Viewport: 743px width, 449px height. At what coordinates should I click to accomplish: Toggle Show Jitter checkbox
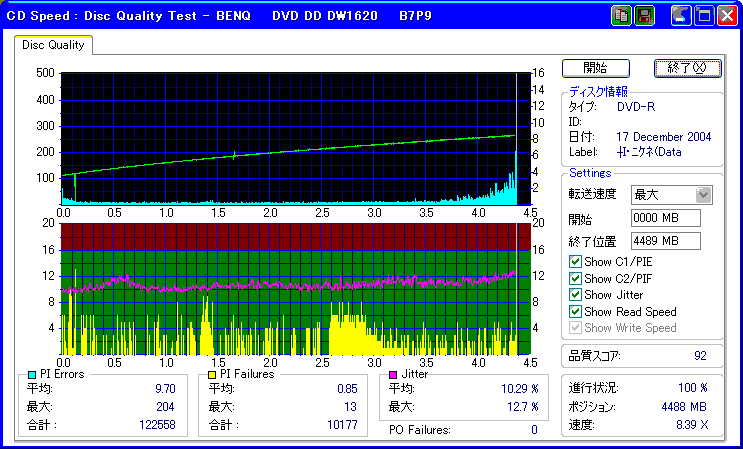click(575, 295)
